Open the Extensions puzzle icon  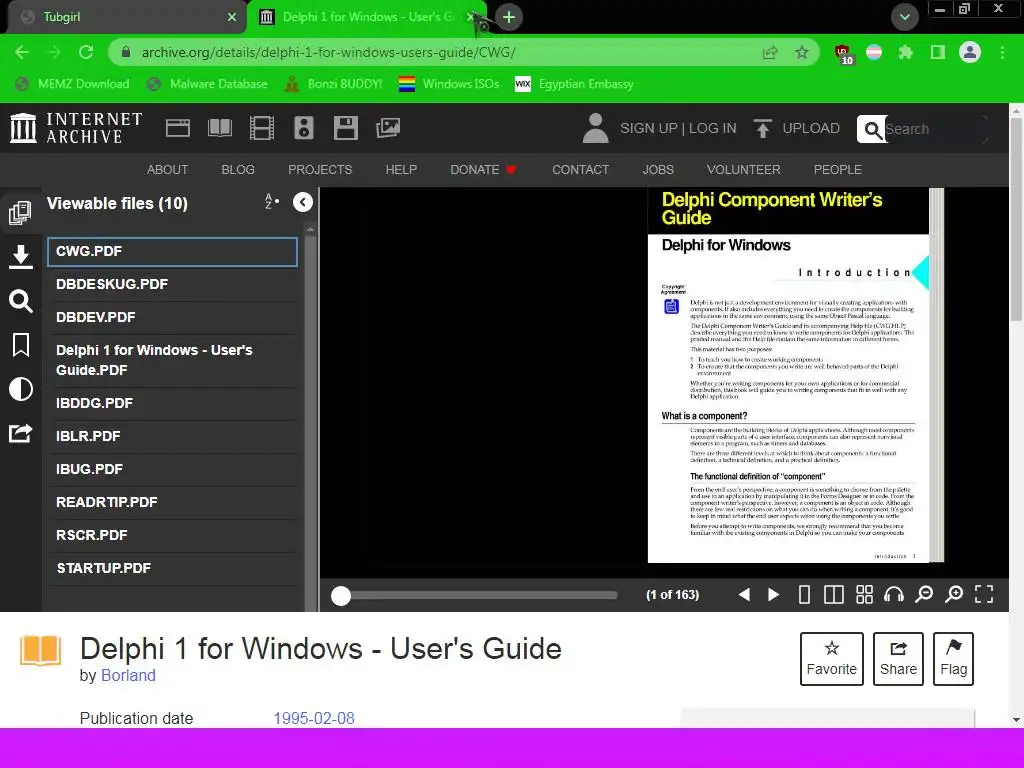pos(905,52)
